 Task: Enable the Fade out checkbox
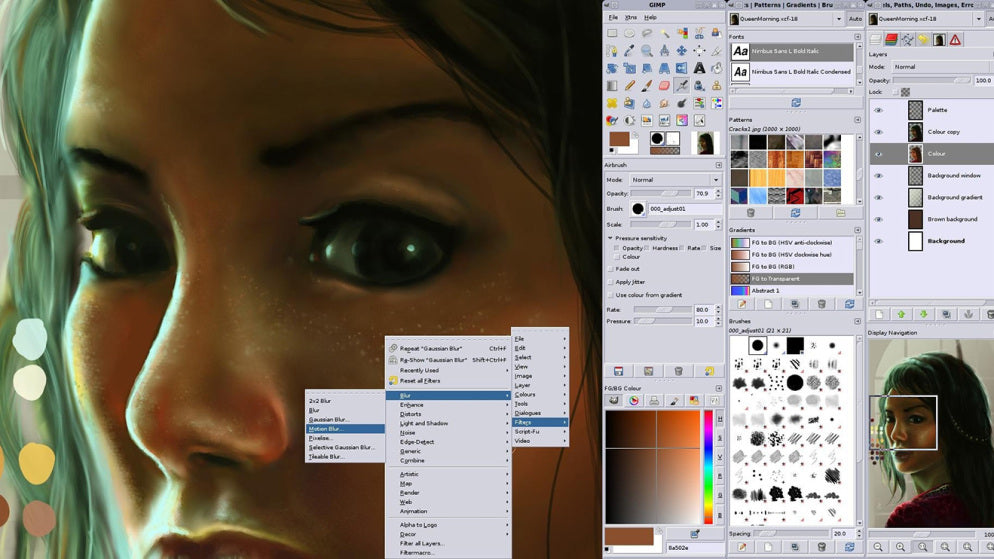tap(611, 269)
